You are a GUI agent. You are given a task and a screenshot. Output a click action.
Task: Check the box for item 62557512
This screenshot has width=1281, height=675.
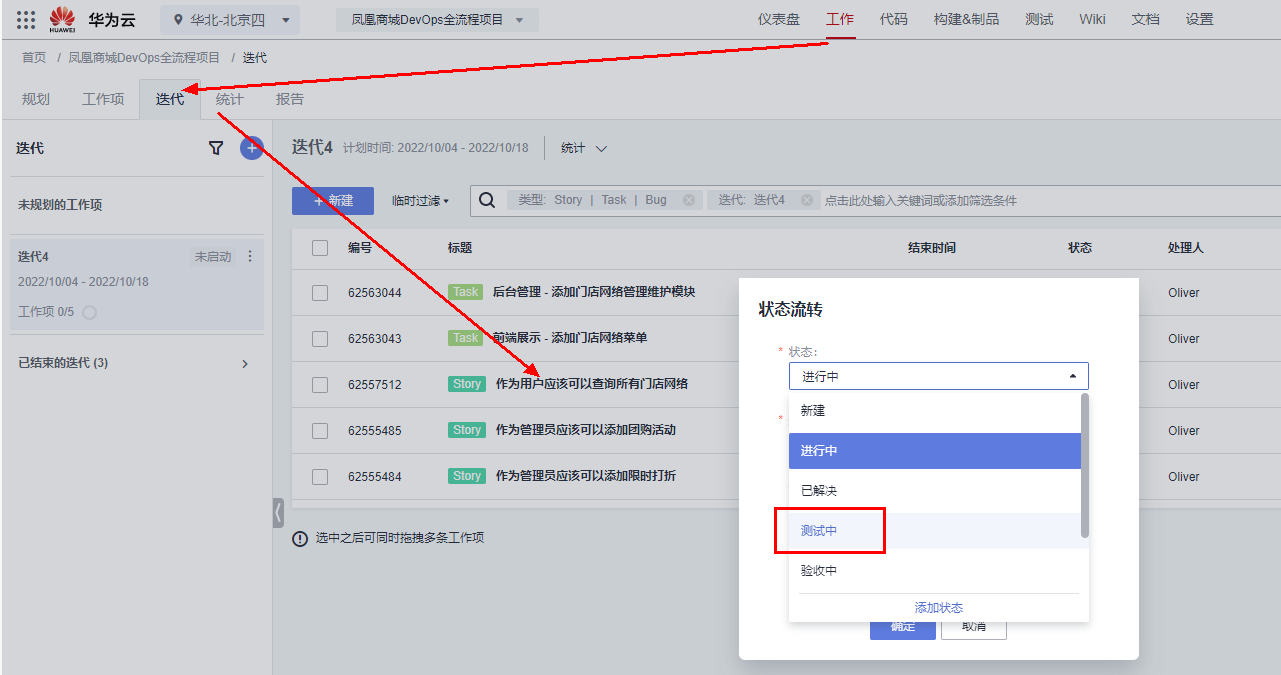coord(320,385)
